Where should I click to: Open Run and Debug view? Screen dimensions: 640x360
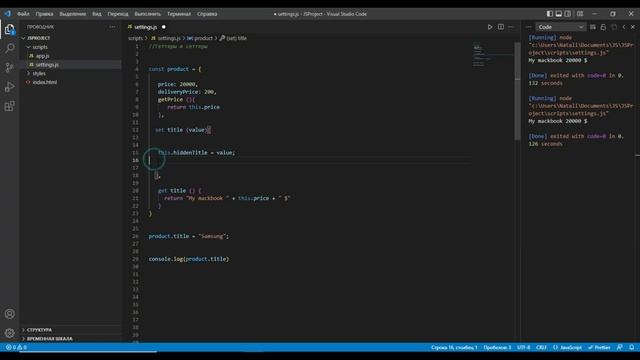[x=9, y=87]
